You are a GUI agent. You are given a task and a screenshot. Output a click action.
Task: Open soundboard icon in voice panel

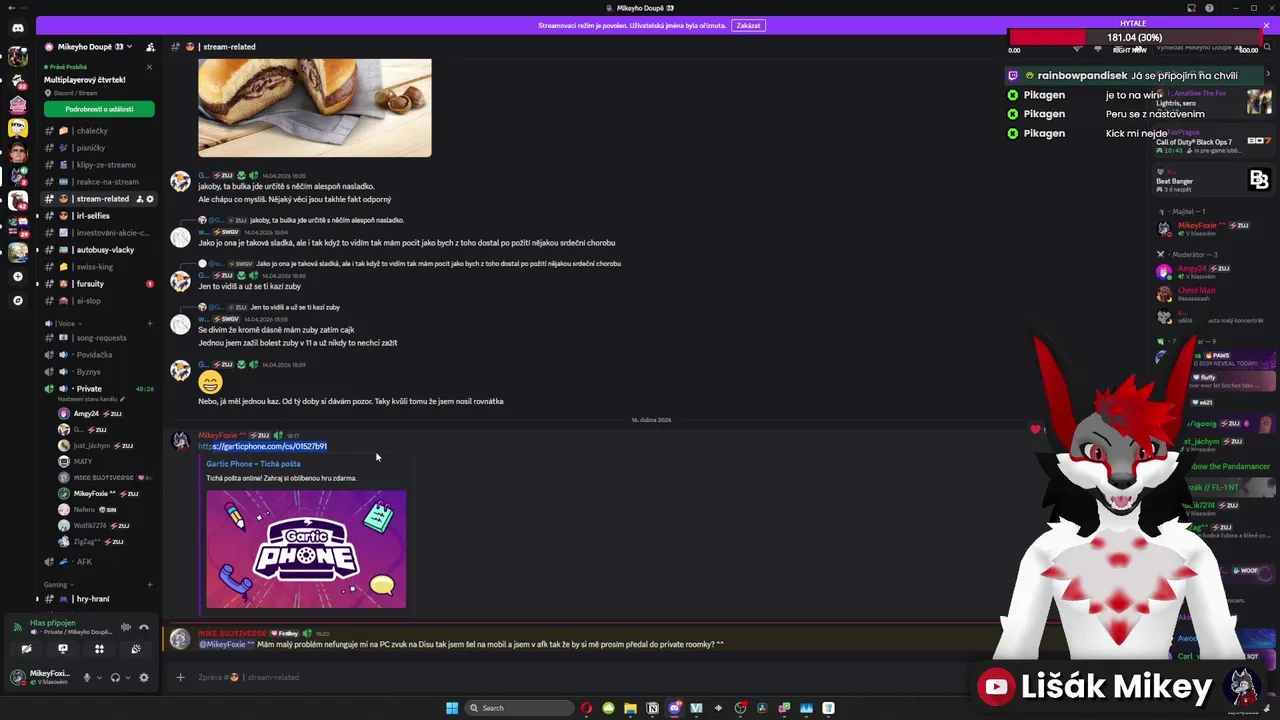click(x=135, y=649)
